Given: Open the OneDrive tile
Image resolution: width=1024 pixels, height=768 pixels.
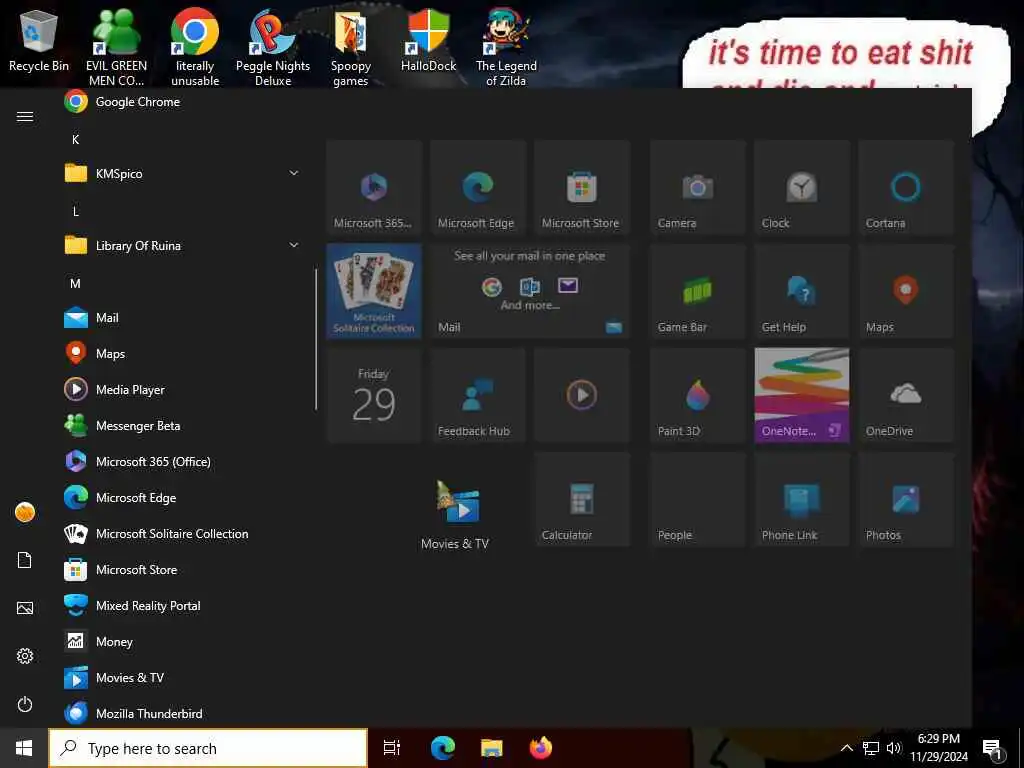Looking at the screenshot, I should tap(906, 395).
